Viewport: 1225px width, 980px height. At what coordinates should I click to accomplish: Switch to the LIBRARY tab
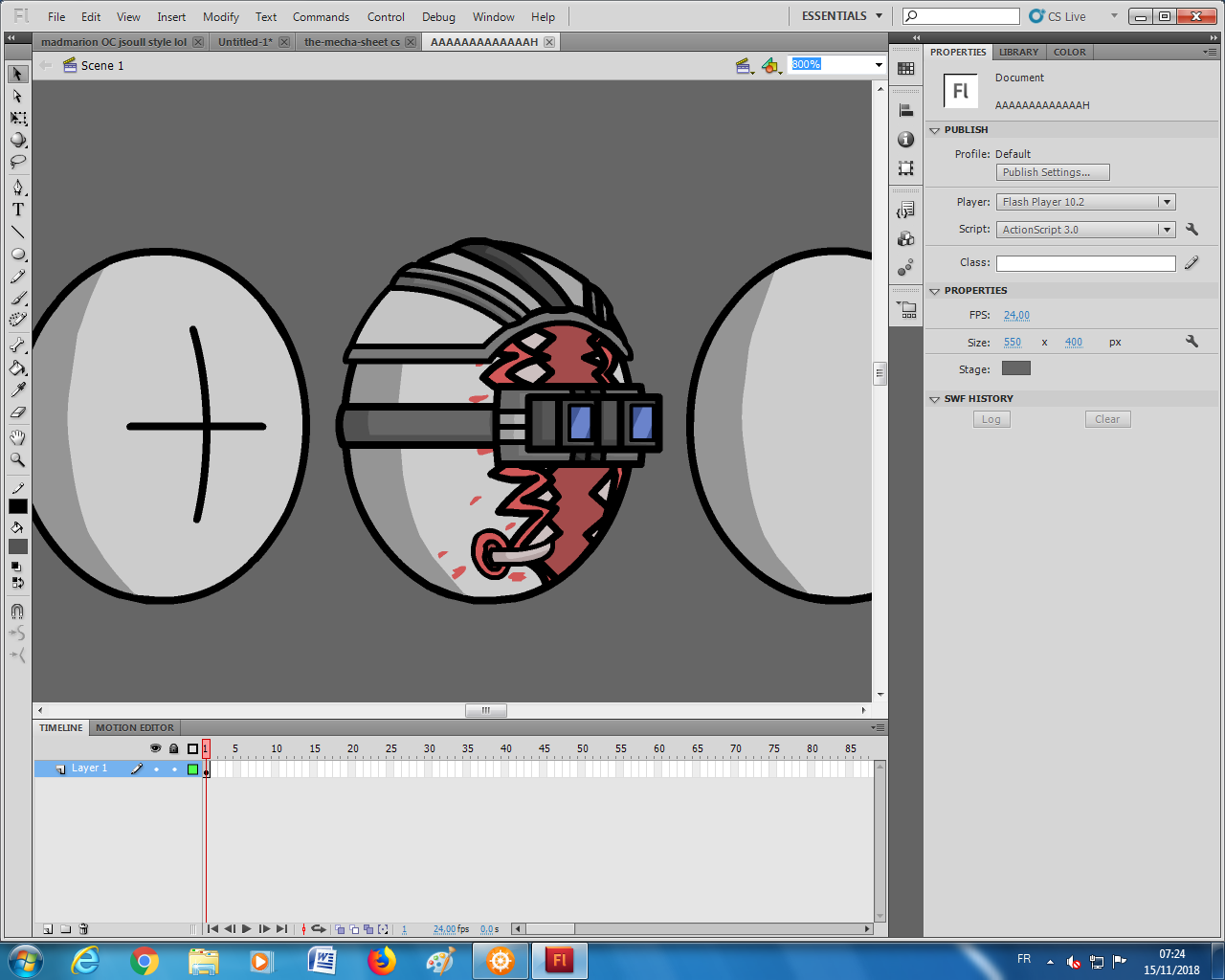pos(1018,53)
